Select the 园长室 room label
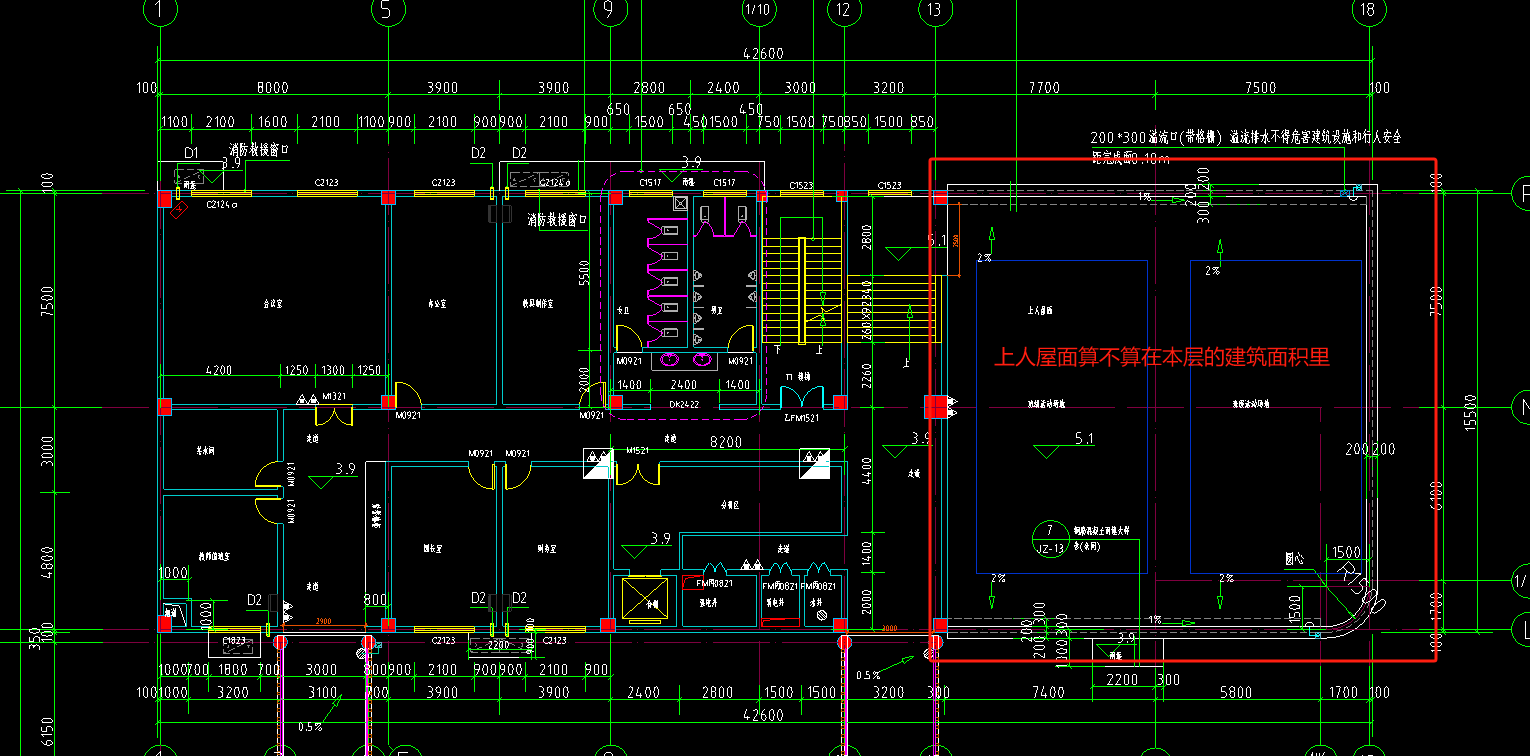This screenshot has width=1530, height=756. pyautogui.click(x=434, y=549)
